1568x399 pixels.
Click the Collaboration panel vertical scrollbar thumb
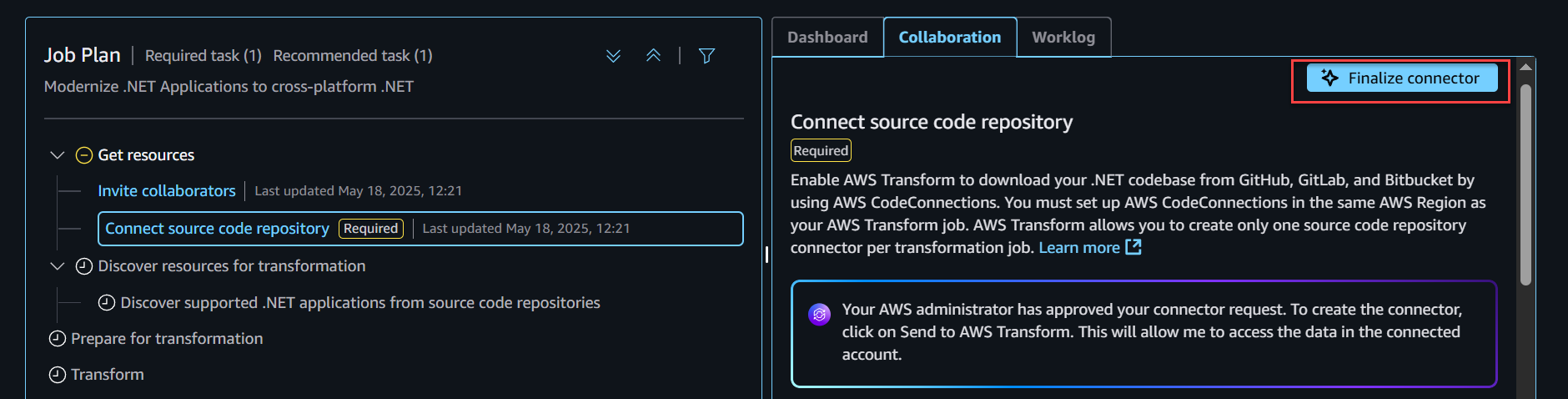tap(1525, 184)
